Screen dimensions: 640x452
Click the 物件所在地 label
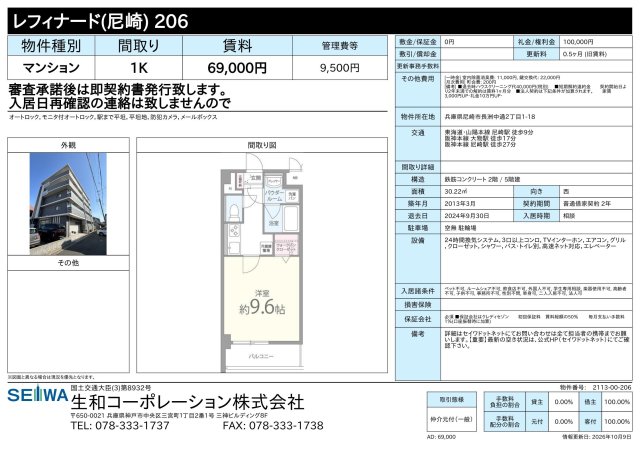418,117
